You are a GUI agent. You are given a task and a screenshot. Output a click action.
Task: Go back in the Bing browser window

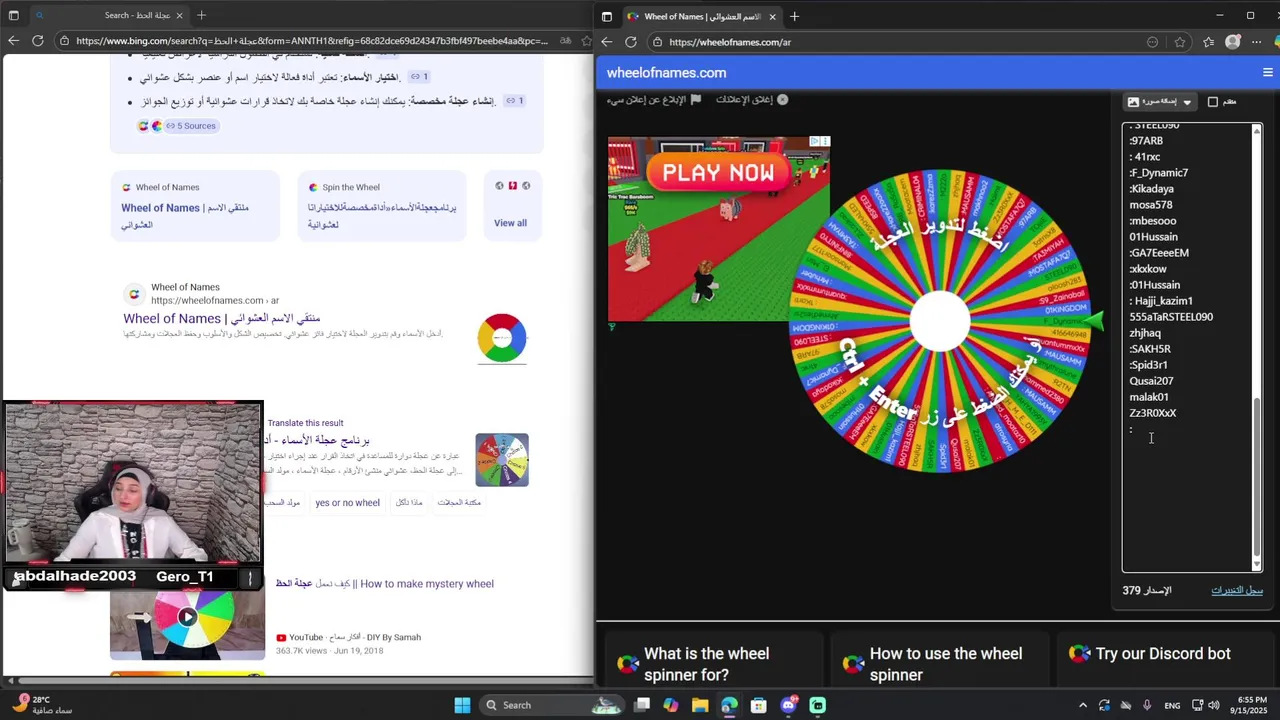(13, 41)
